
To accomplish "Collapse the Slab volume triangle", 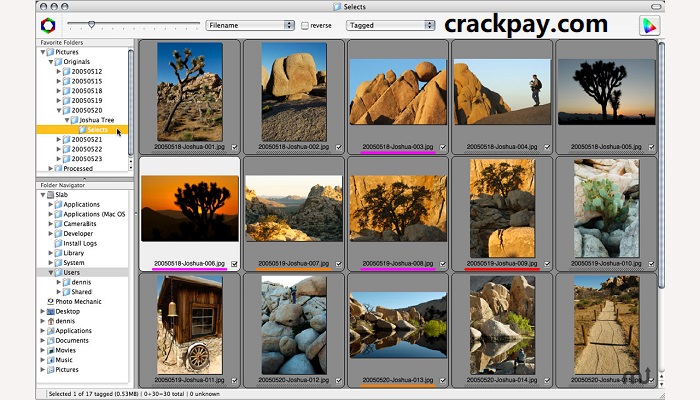I will 43,195.
